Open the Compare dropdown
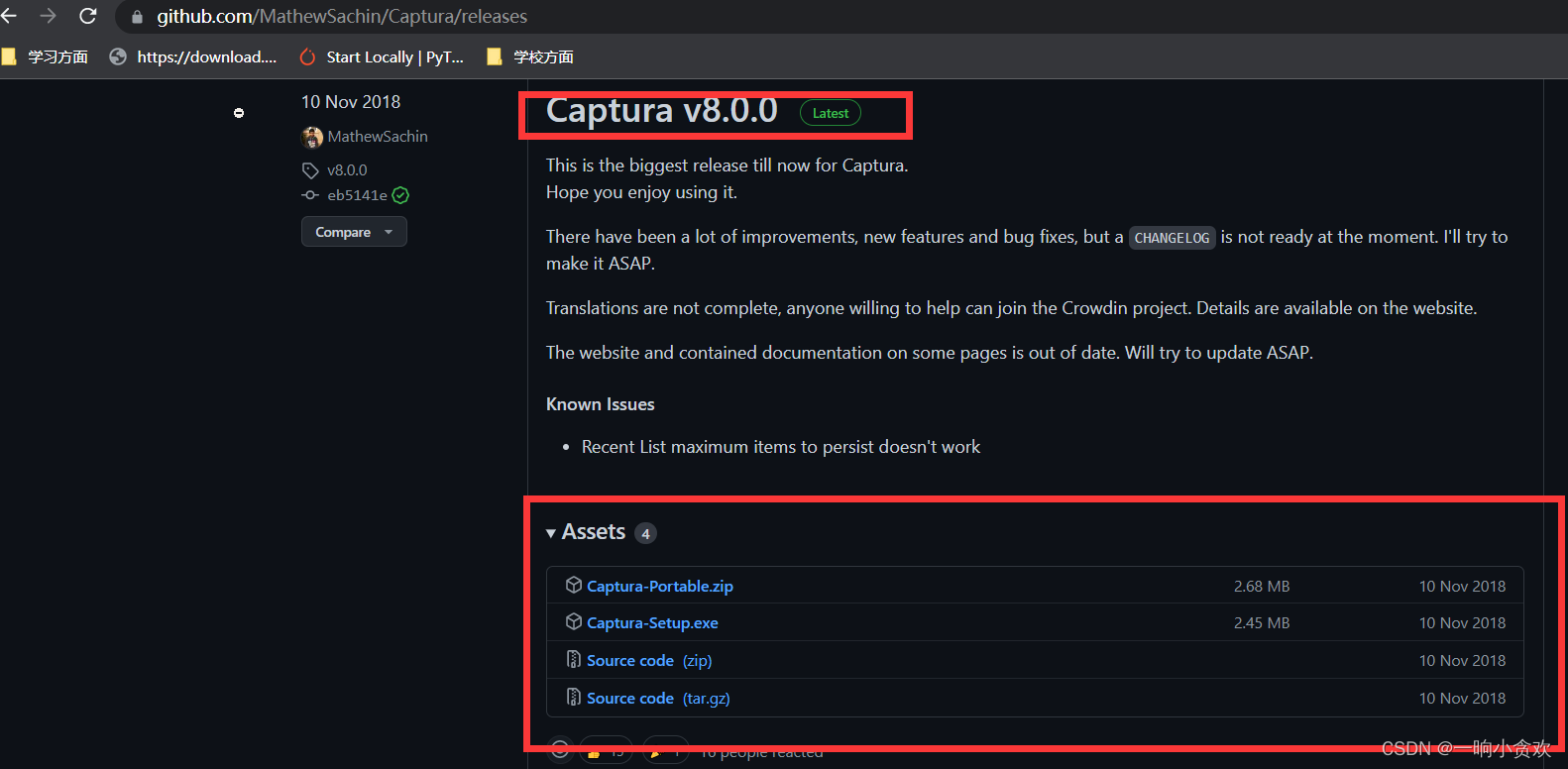Screen dimensions: 1568x769 tap(354, 232)
